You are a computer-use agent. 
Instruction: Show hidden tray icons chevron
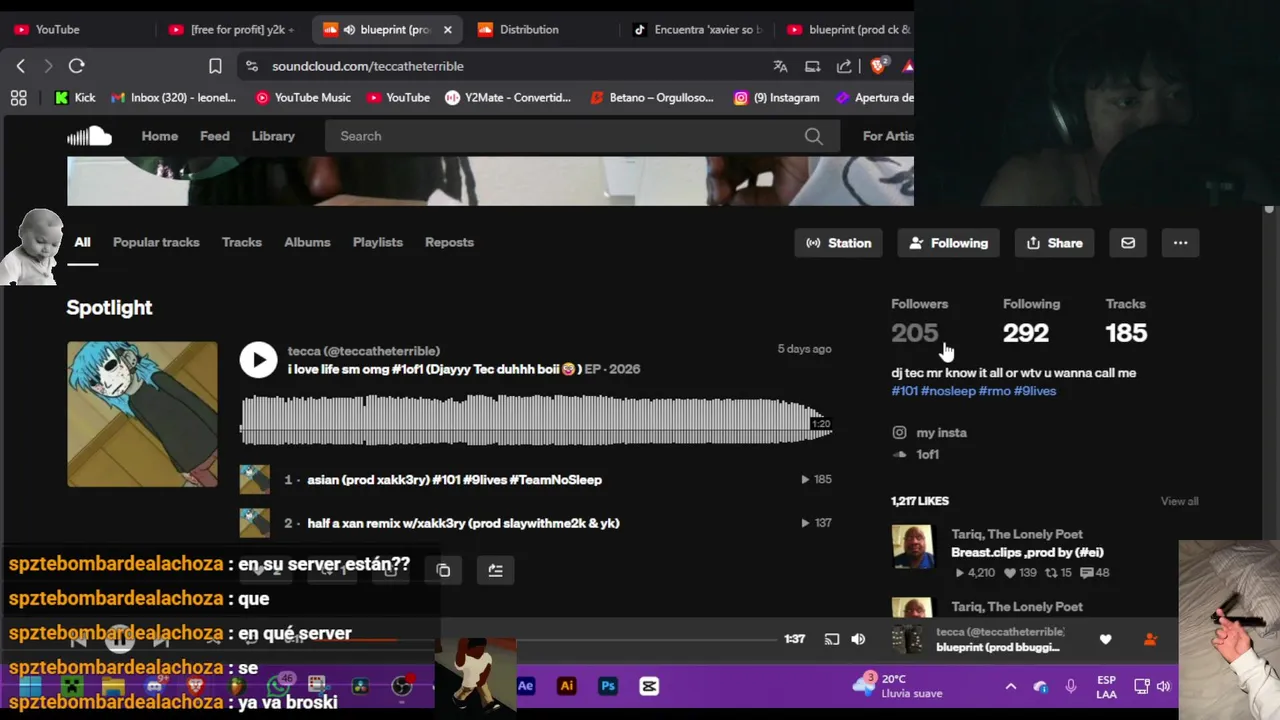point(1011,686)
